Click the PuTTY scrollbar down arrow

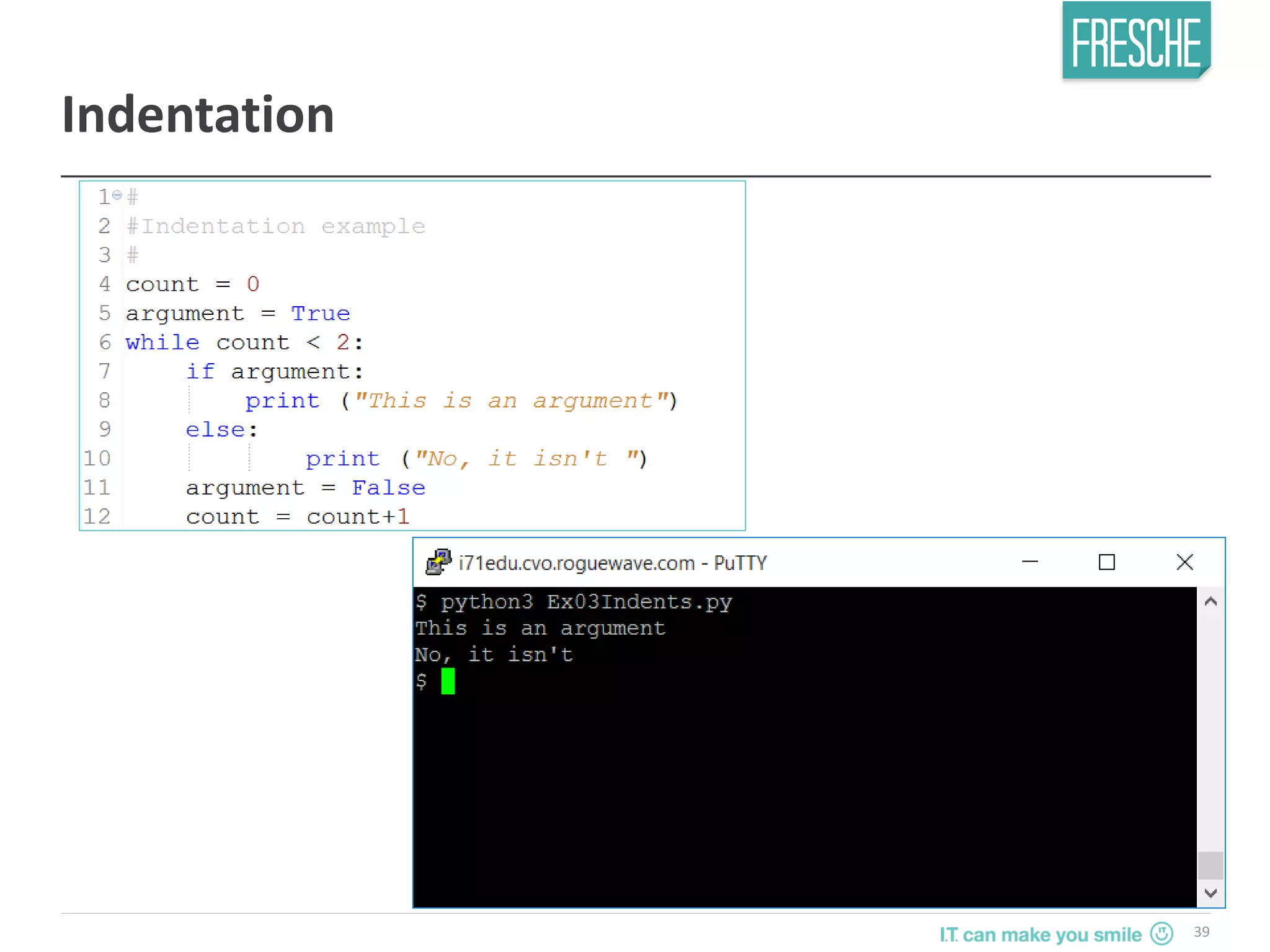(1210, 893)
